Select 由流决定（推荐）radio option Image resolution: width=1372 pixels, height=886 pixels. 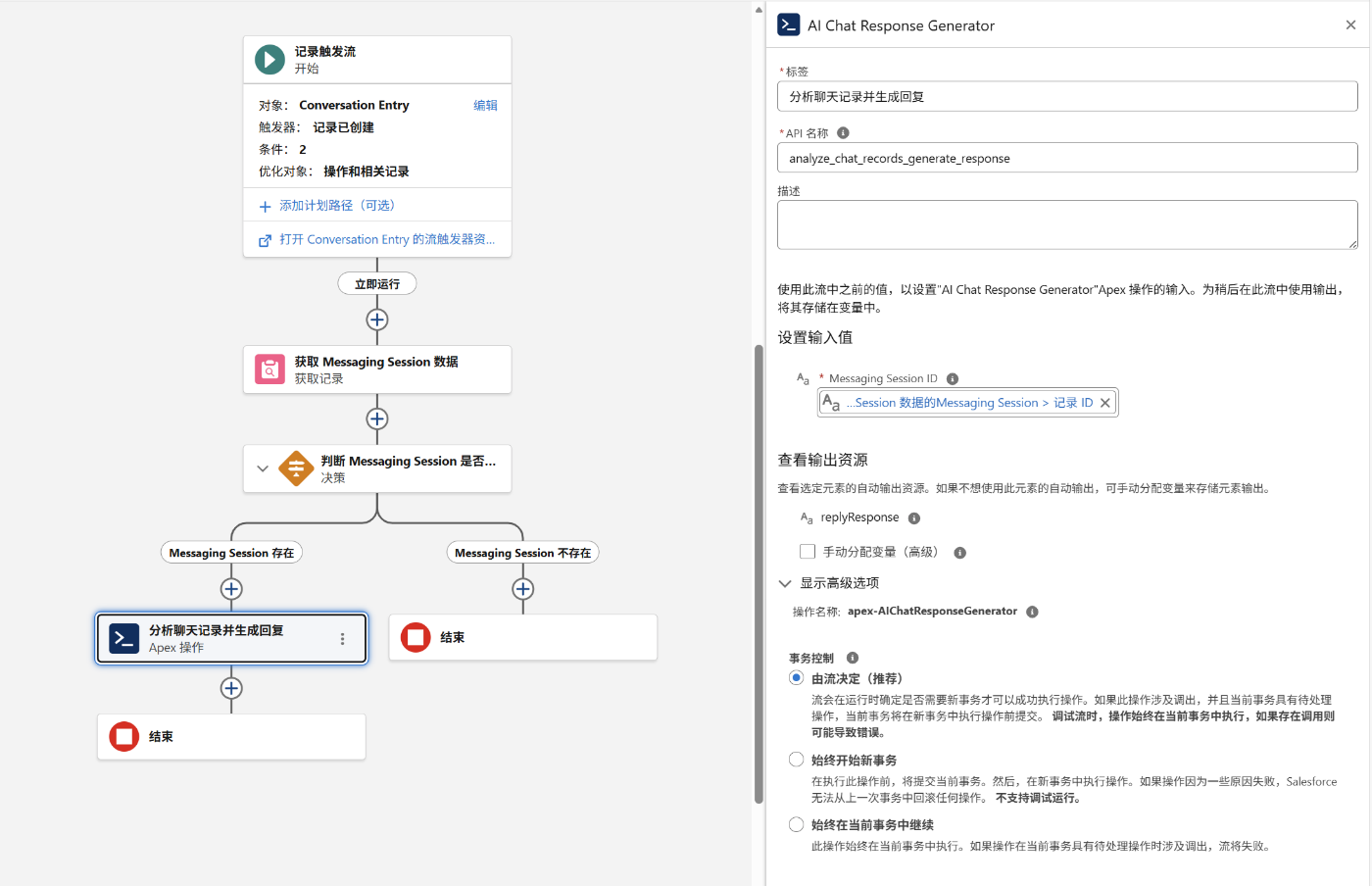click(797, 678)
